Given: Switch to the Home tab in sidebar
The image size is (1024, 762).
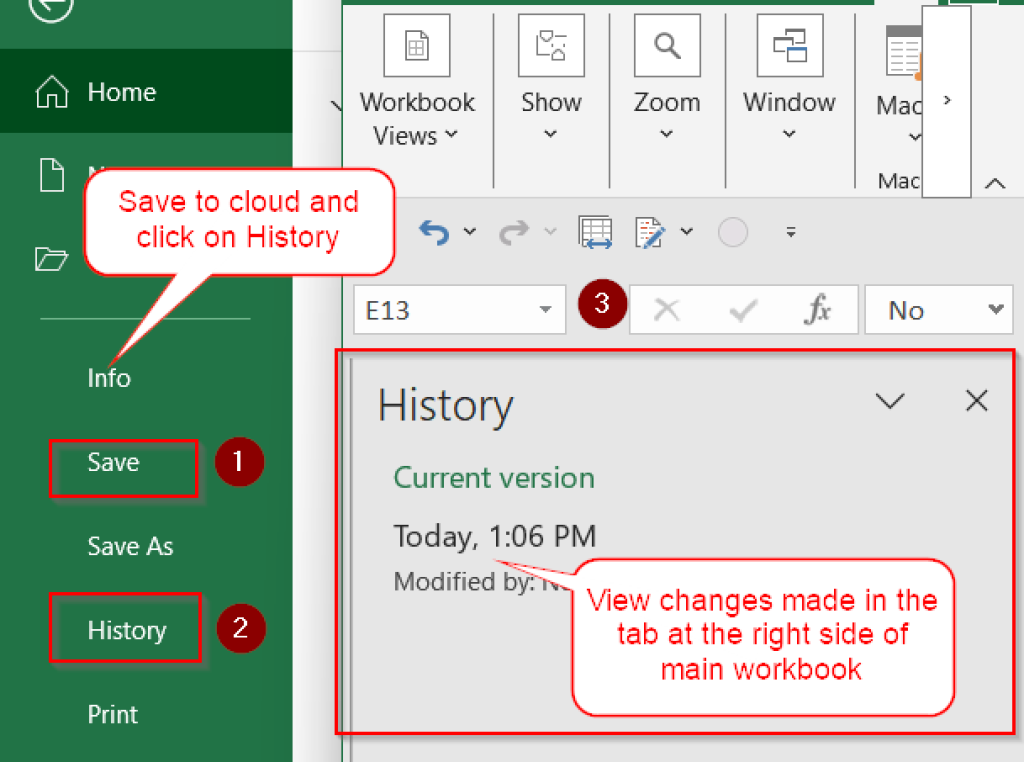Looking at the screenshot, I should [120, 92].
